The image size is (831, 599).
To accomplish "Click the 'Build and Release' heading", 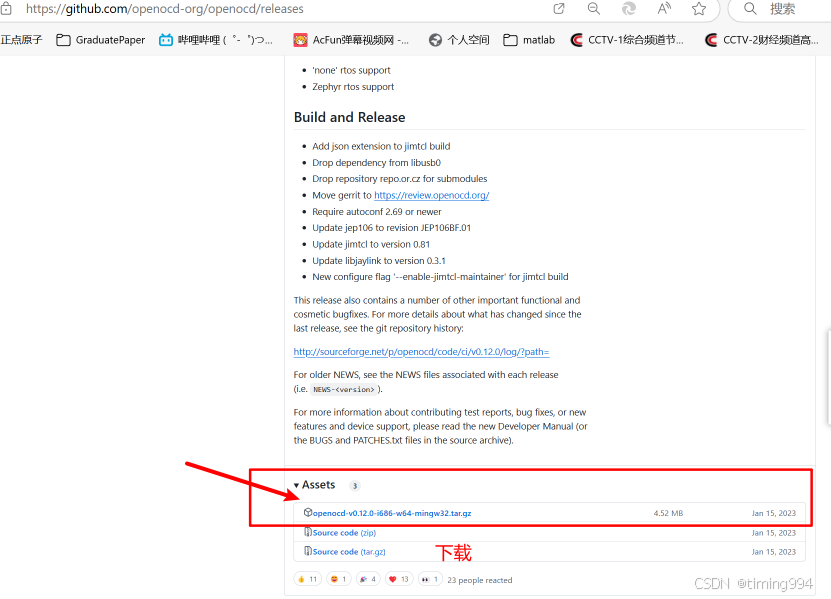I will pos(349,117).
